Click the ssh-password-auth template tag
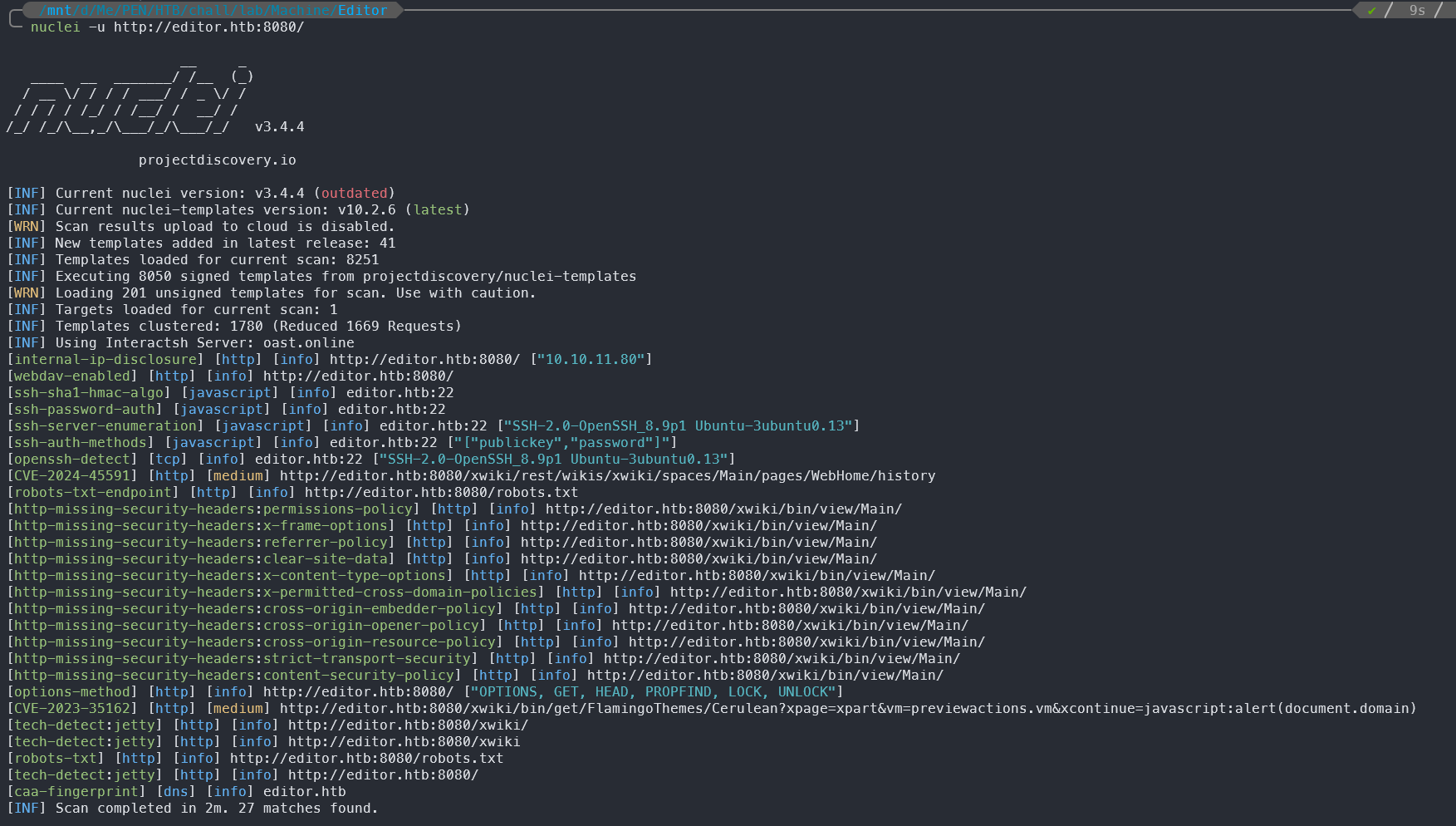The width and height of the screenshot is (1456, 826). click(x=85, y=409)
